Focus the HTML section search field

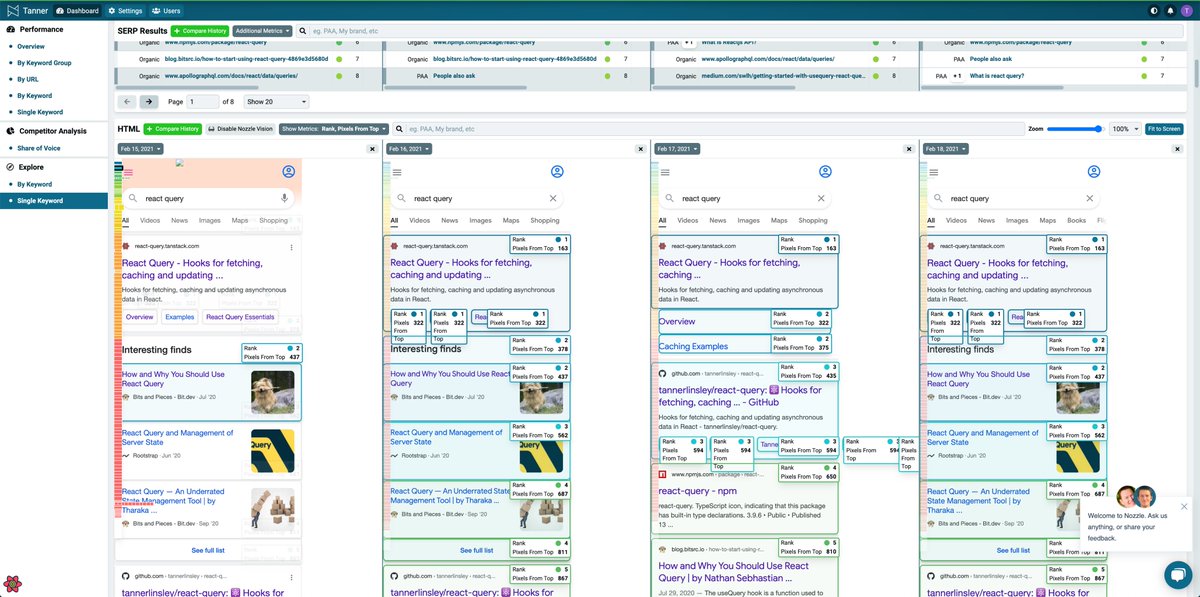tap(708, 129)
